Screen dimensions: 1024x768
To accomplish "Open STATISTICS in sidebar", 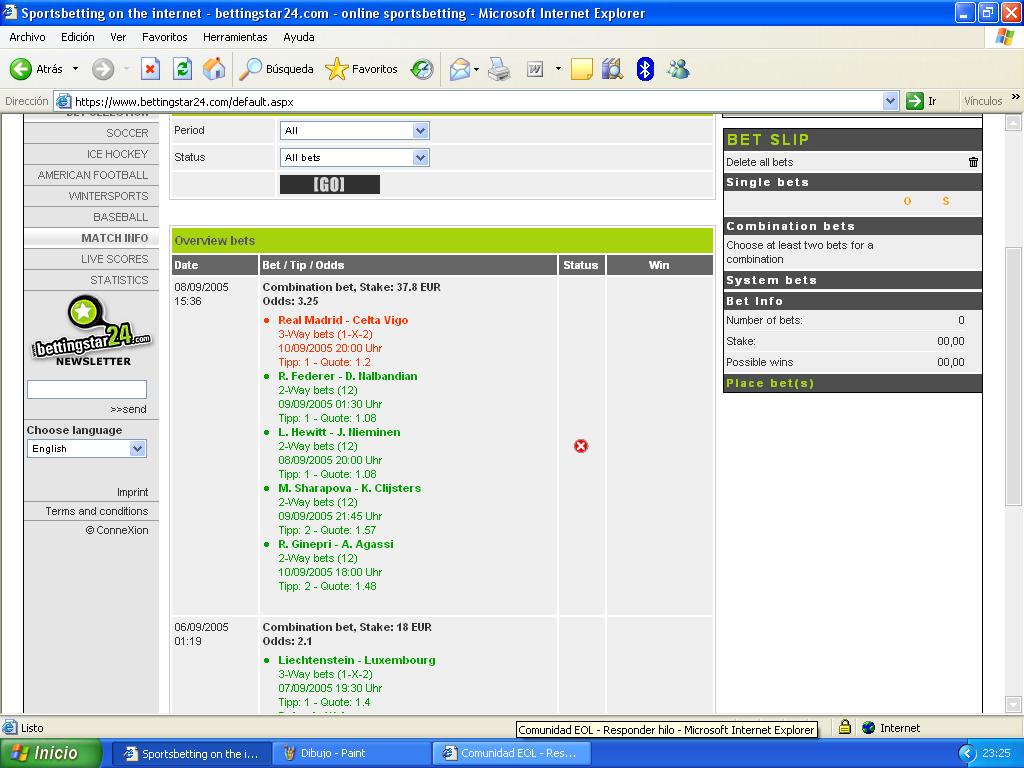I will pyautogui.click(x=120, y=280).
